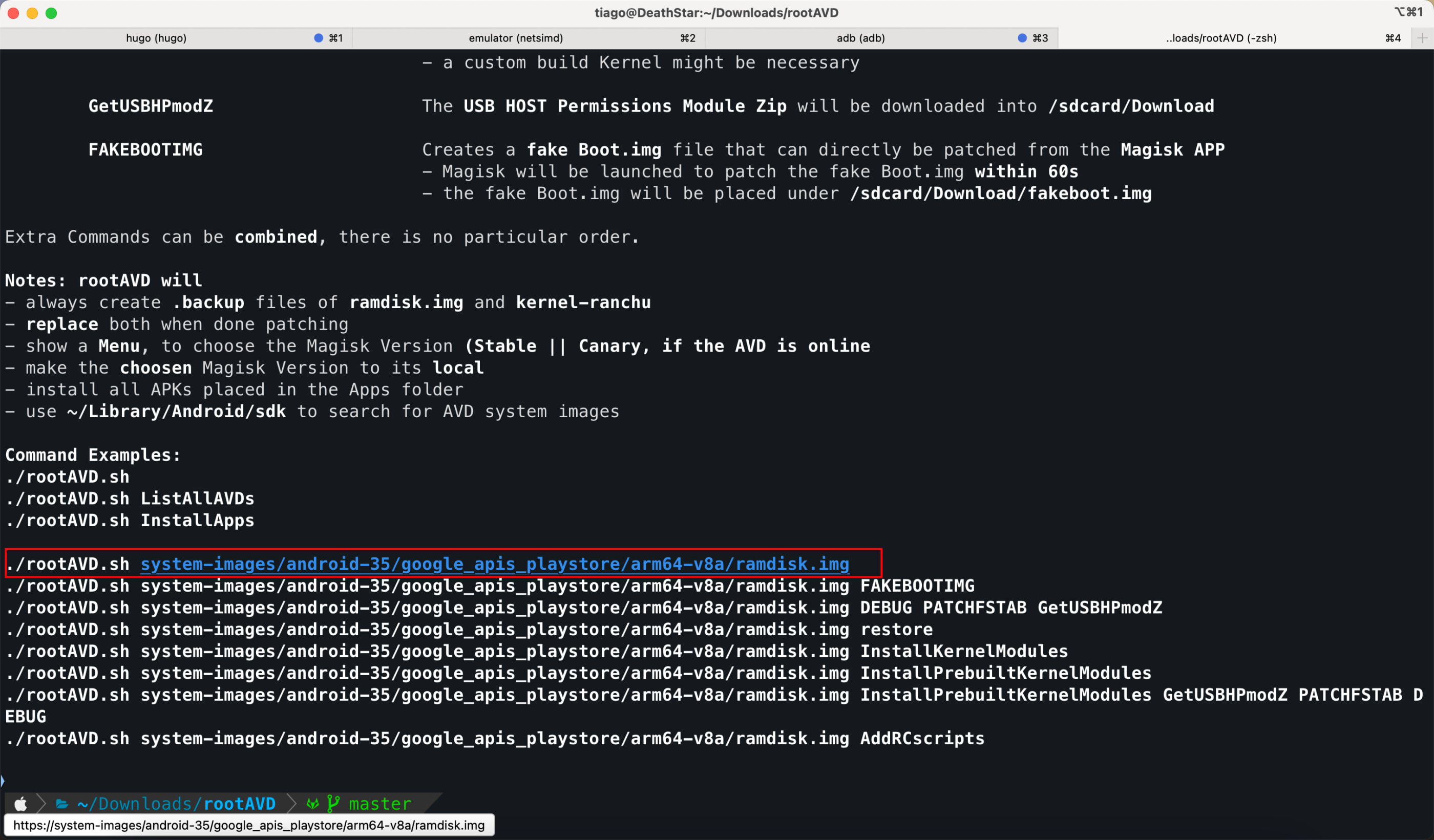The image size is (1434, 840).
Task: Click the blue folder icon in the prompt
Action: point(62,804)
